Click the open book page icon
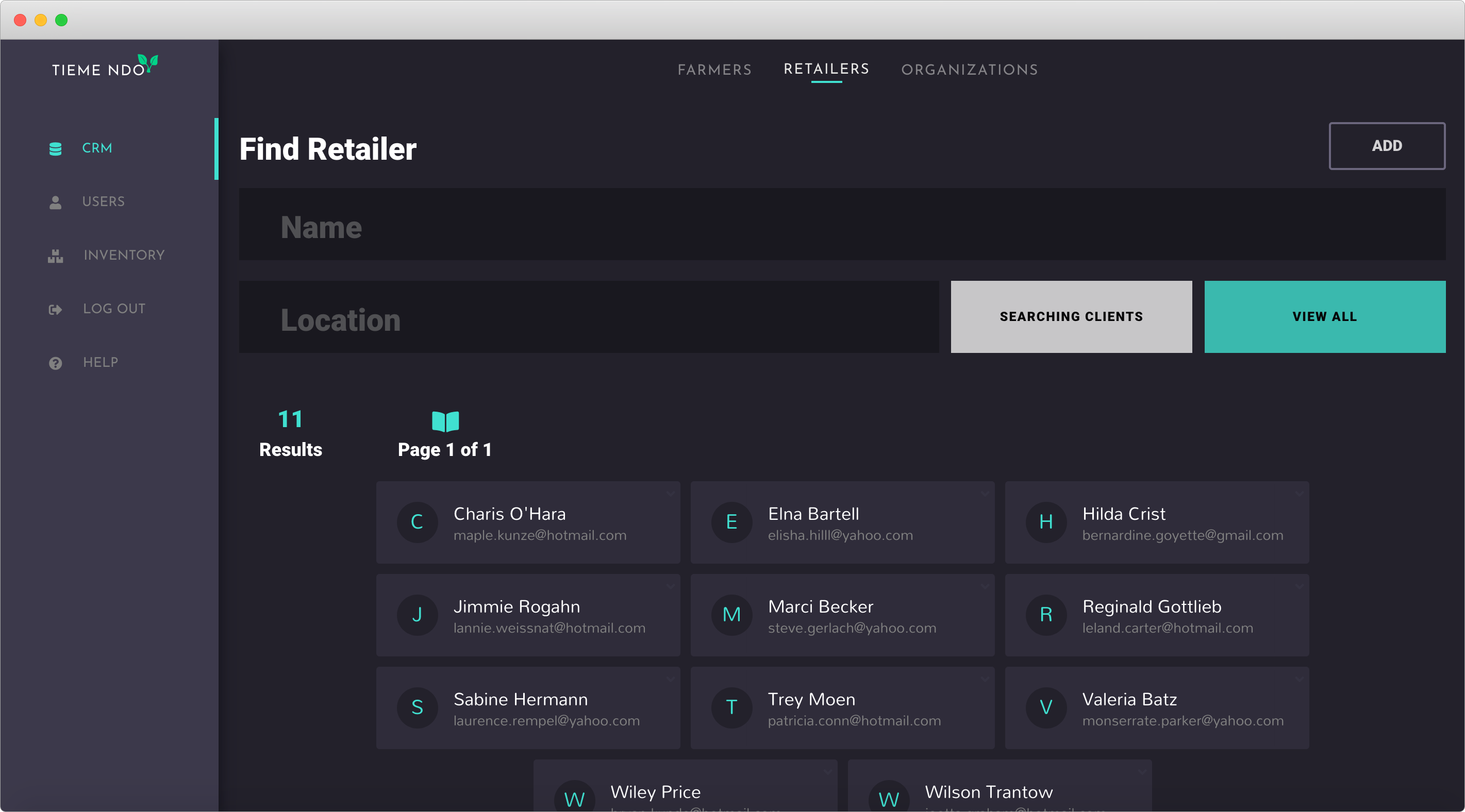 pos(445,421)
